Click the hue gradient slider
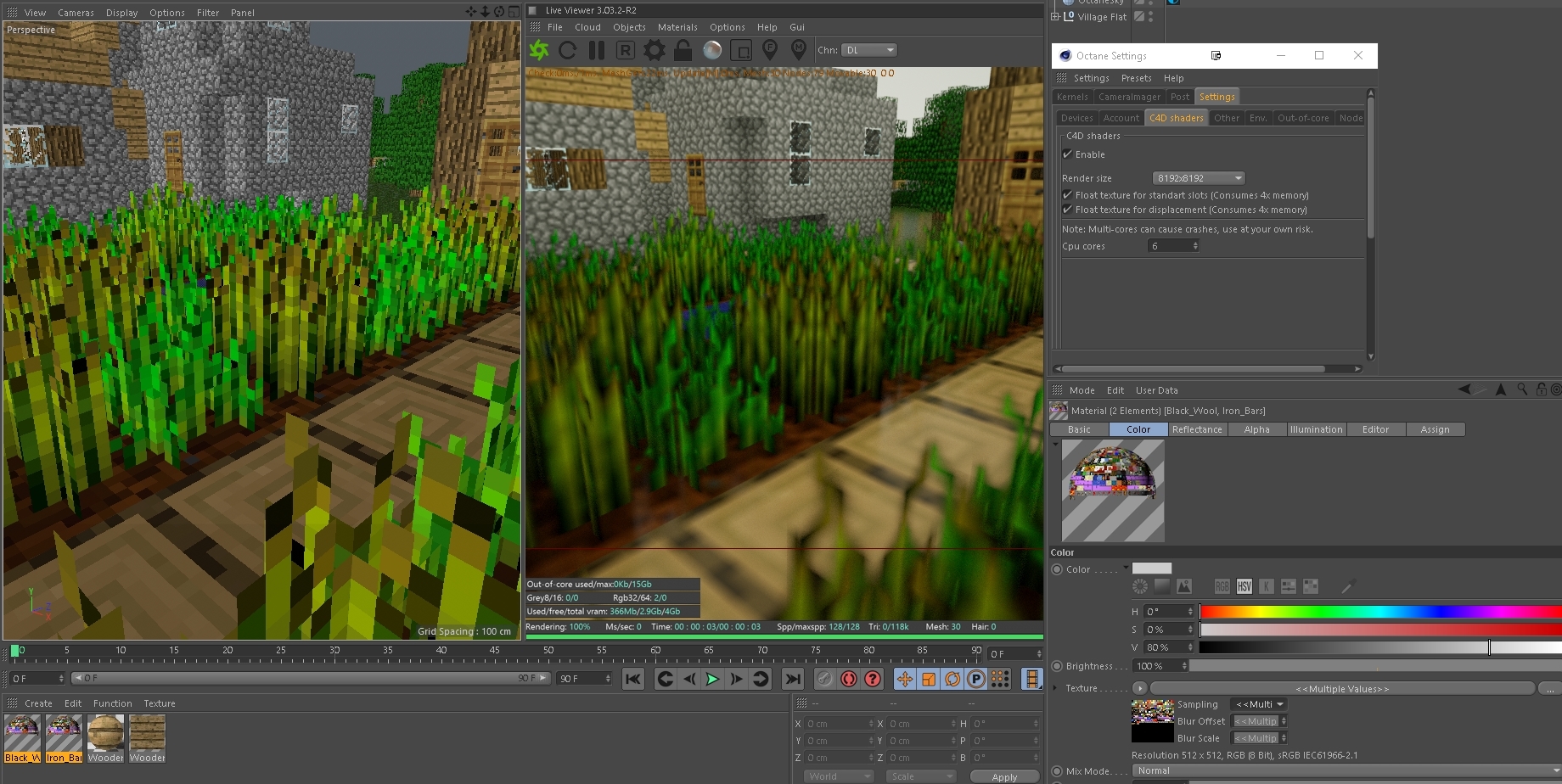Image resolution: width=1562 pixels, height=784 pixels. 1380,612
